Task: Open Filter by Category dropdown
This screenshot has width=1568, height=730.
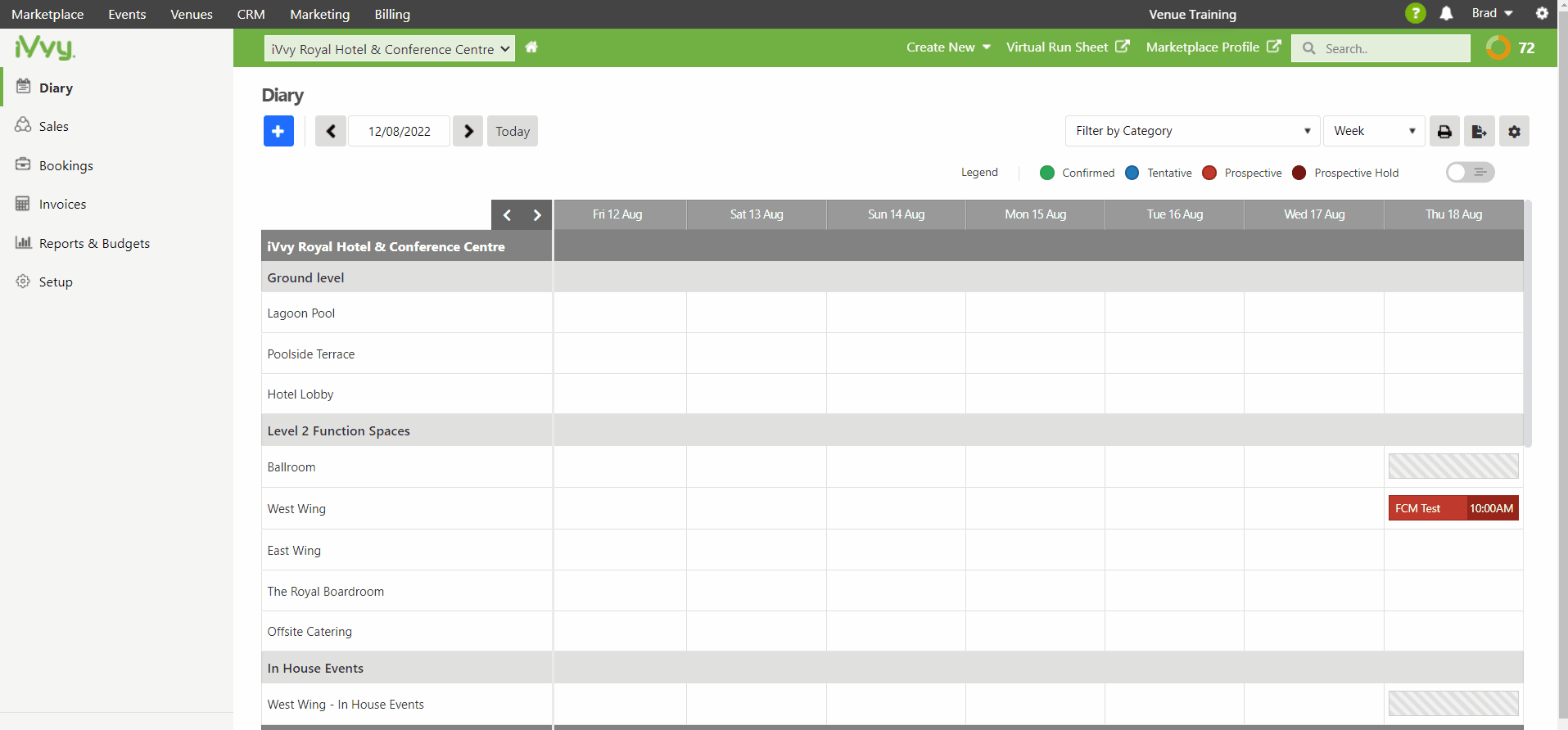Action: pyautogui.click(x=1192, y=131)
